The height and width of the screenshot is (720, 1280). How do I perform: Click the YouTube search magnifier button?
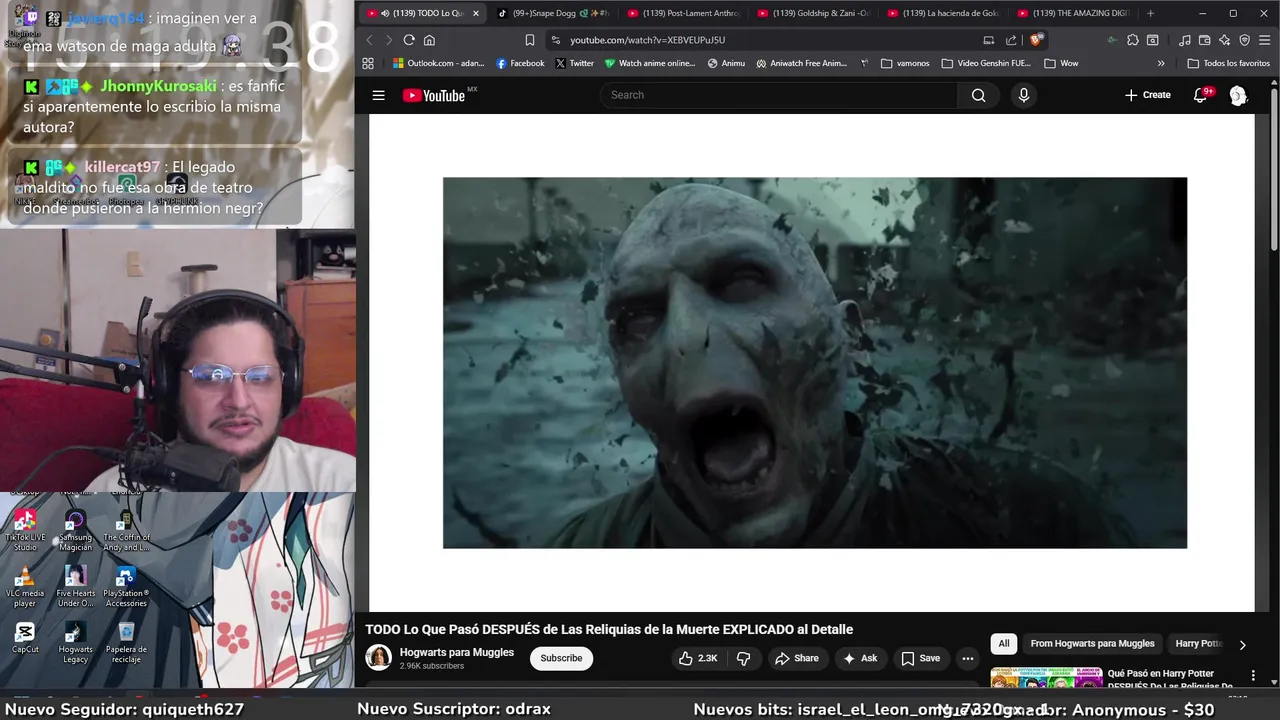[978, 95]
